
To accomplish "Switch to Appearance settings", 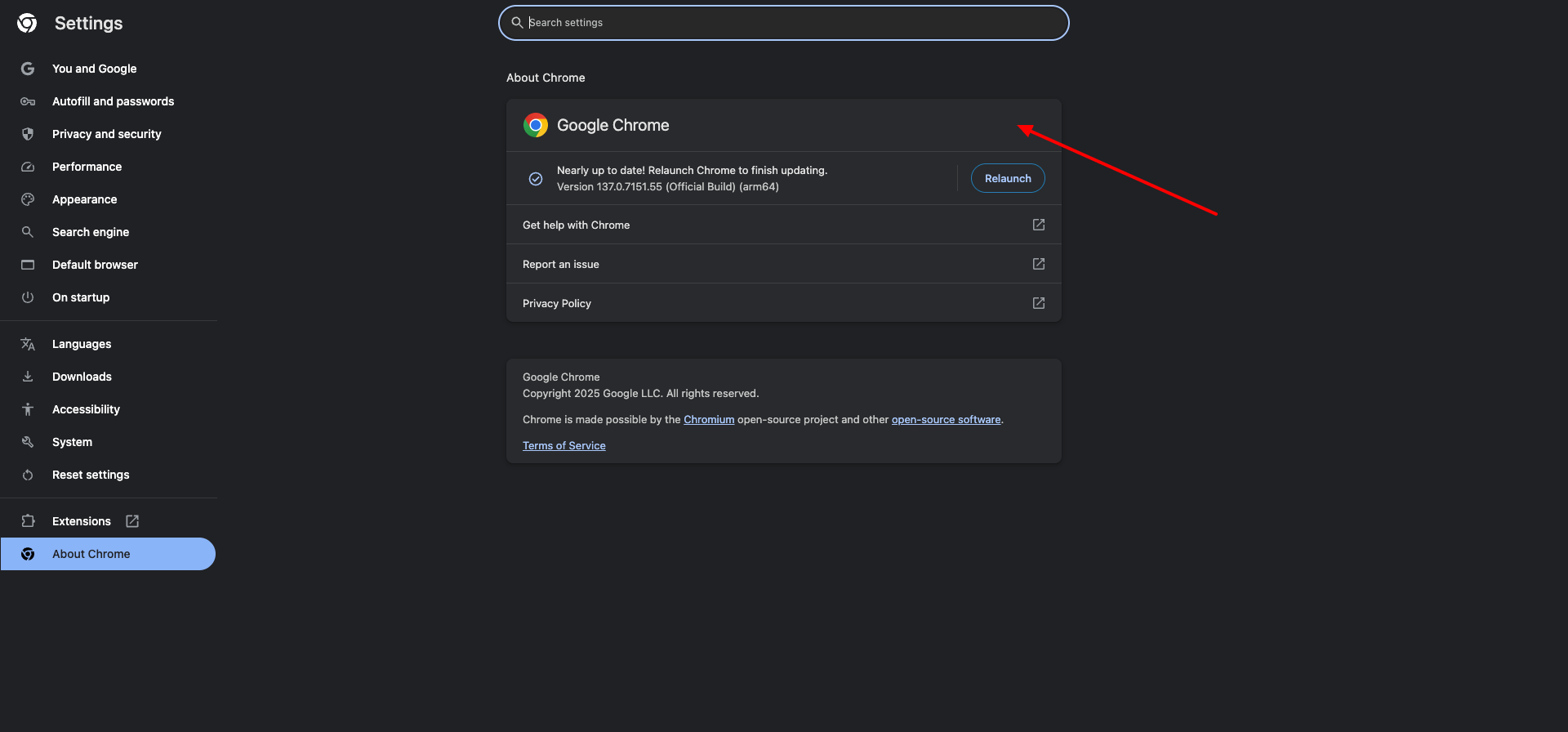I will (108, 199).
